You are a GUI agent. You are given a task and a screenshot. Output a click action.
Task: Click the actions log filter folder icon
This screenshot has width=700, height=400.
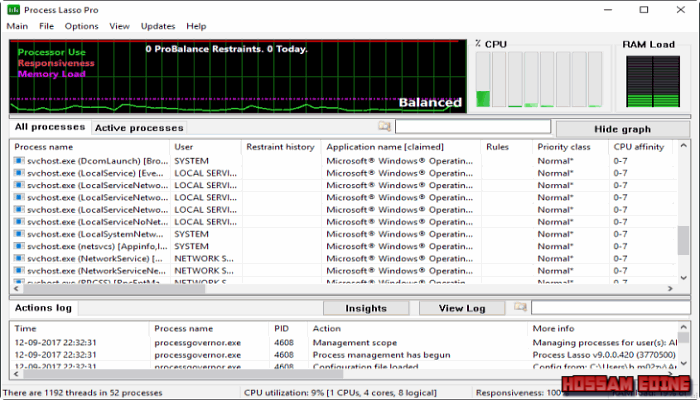(x=520, y=307)
